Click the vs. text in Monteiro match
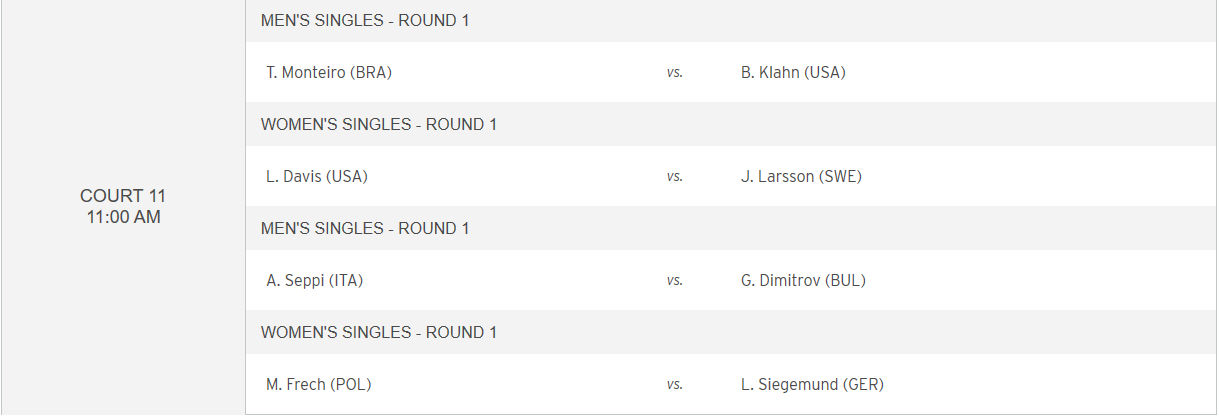Screen dimensions: 1219x416 click(x=675, y=72)
